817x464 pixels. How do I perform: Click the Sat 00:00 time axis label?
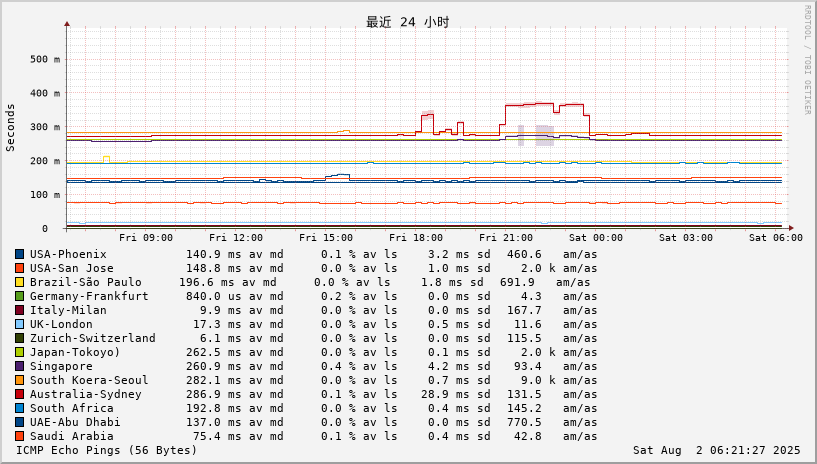(596, 237)
